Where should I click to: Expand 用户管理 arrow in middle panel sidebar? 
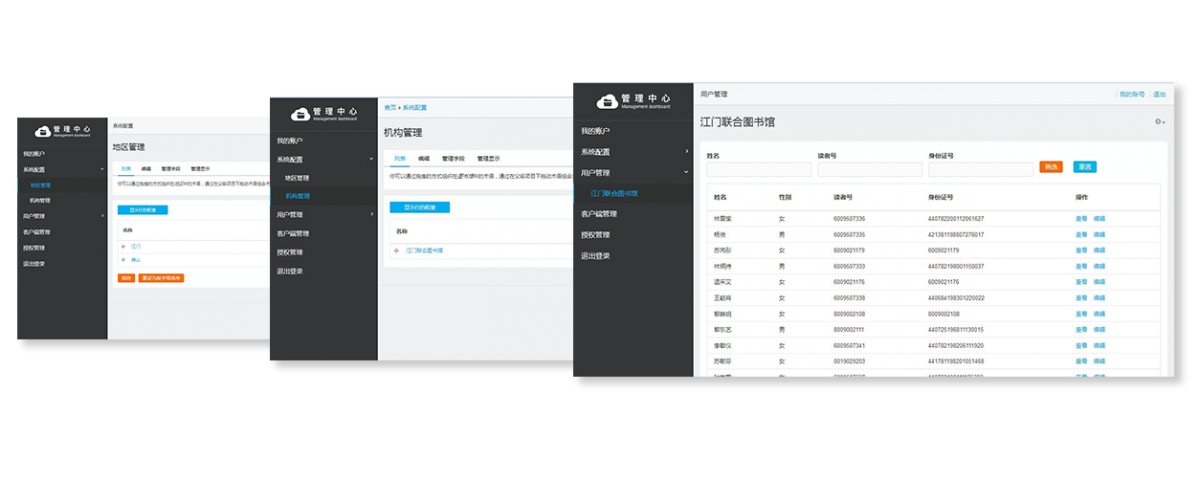coord(371,214)
